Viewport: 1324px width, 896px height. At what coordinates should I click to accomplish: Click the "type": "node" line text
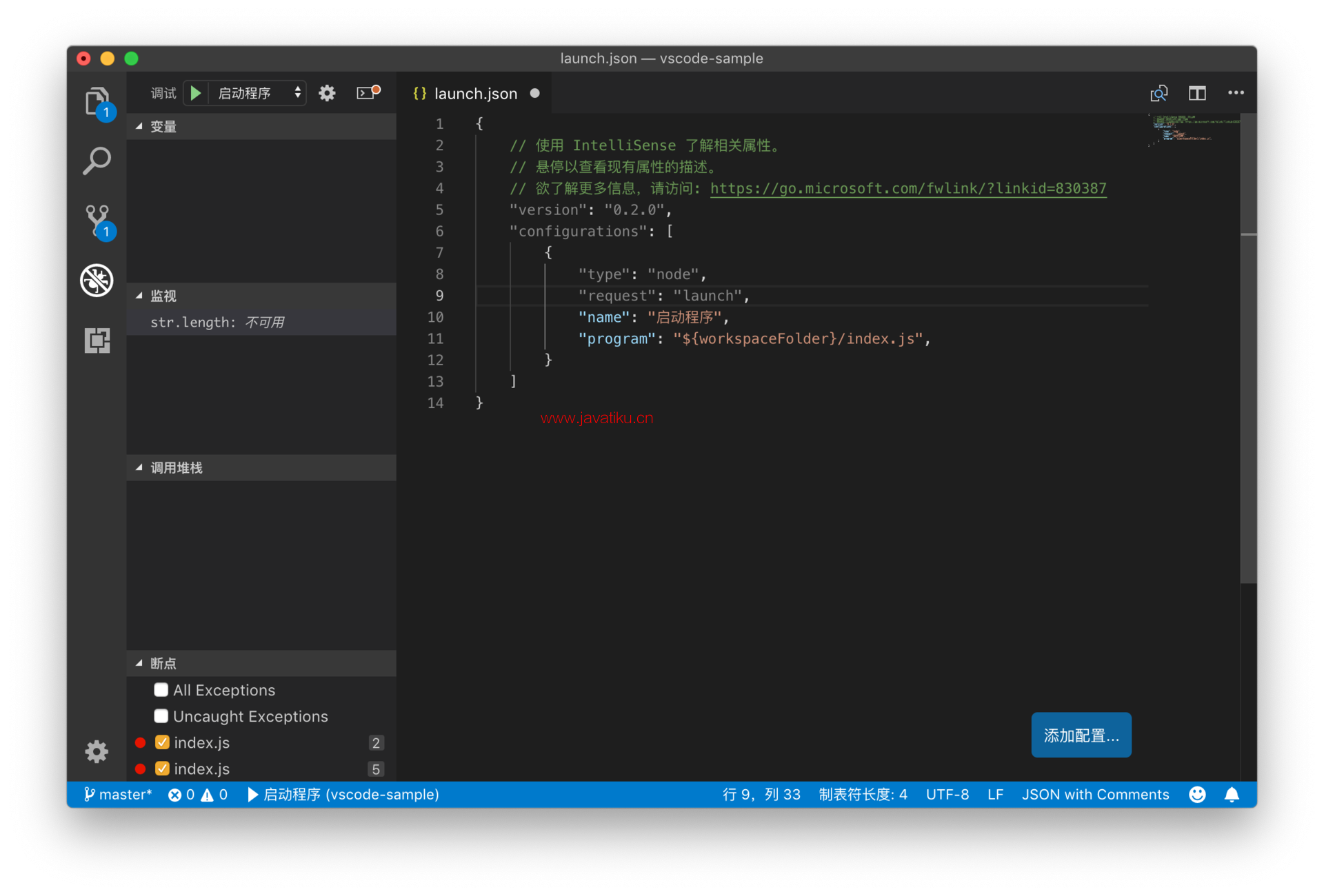pyautogui.click(x=642, y=274)
